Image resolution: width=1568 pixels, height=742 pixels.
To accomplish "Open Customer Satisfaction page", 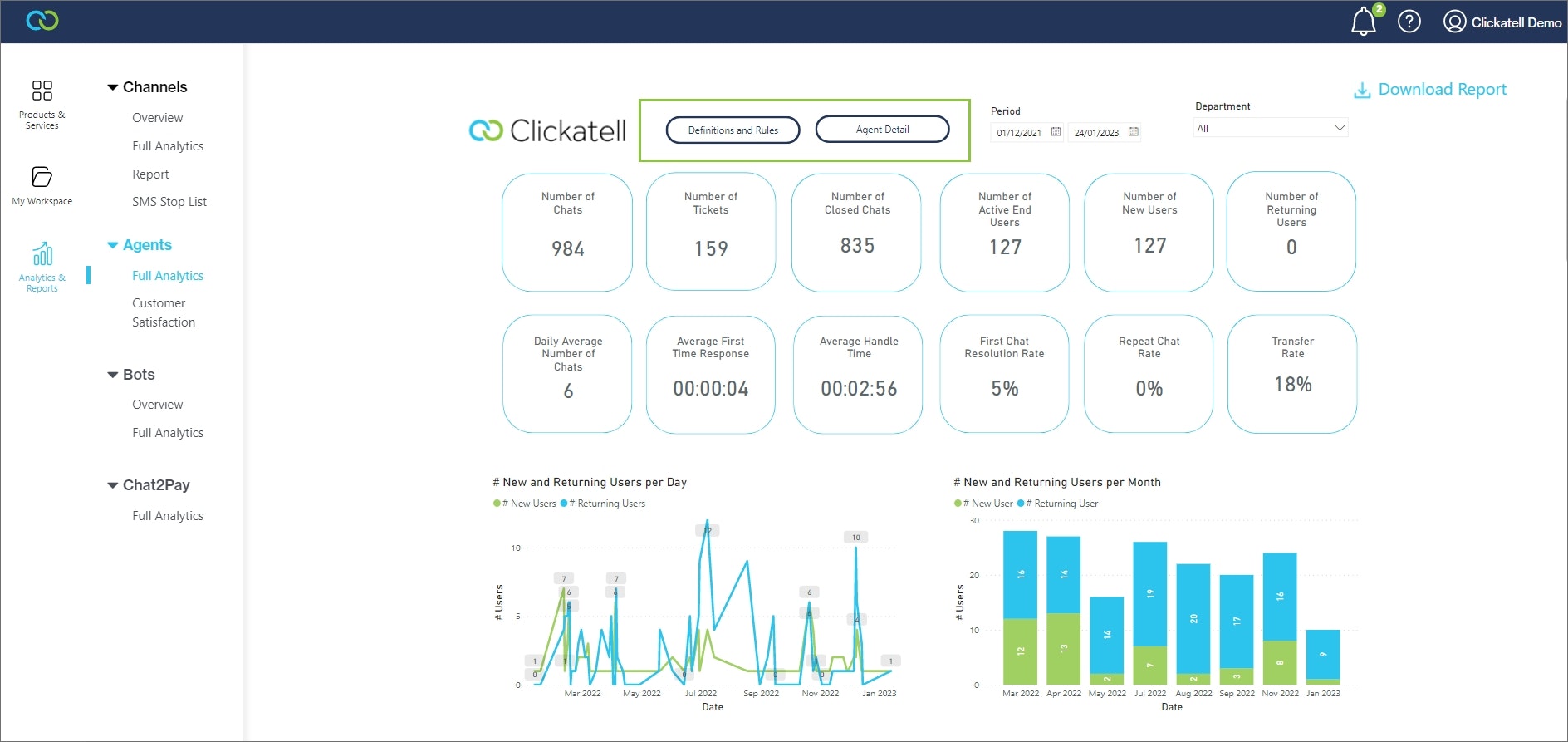I will pyautogui.click(x=164, y=312).
